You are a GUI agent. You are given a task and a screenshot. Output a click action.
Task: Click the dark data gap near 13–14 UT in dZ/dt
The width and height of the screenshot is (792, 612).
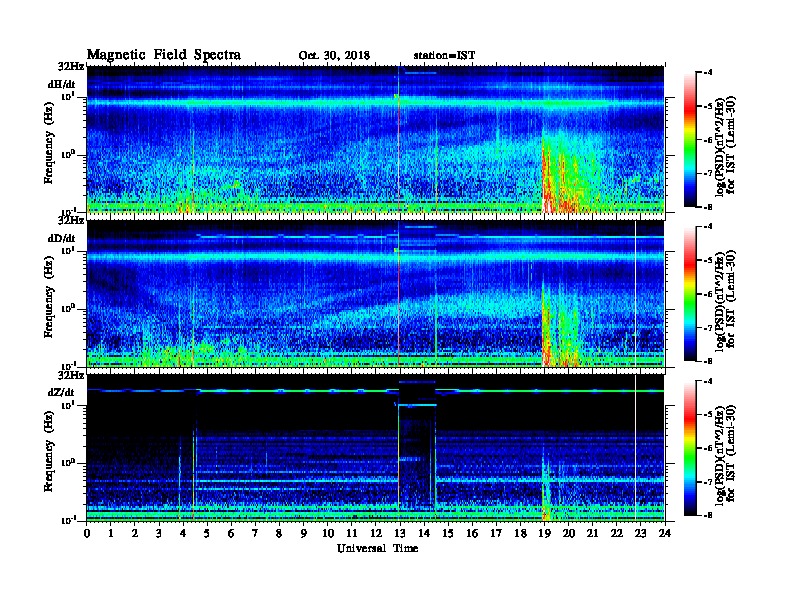(x=417, y=449)
